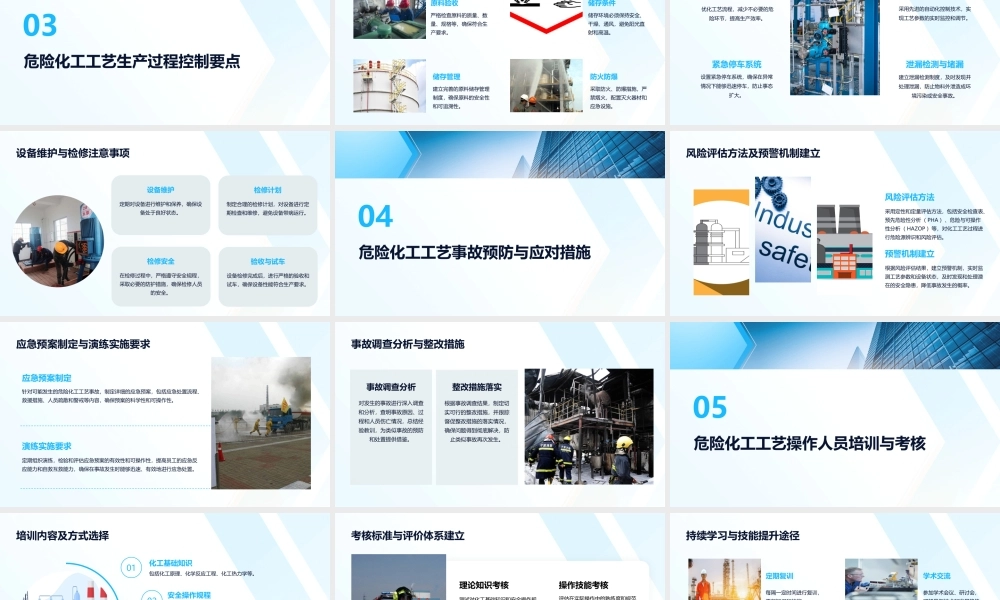
Task: Click the refinery line-drawing image with orange border
Action: point(721,242)
